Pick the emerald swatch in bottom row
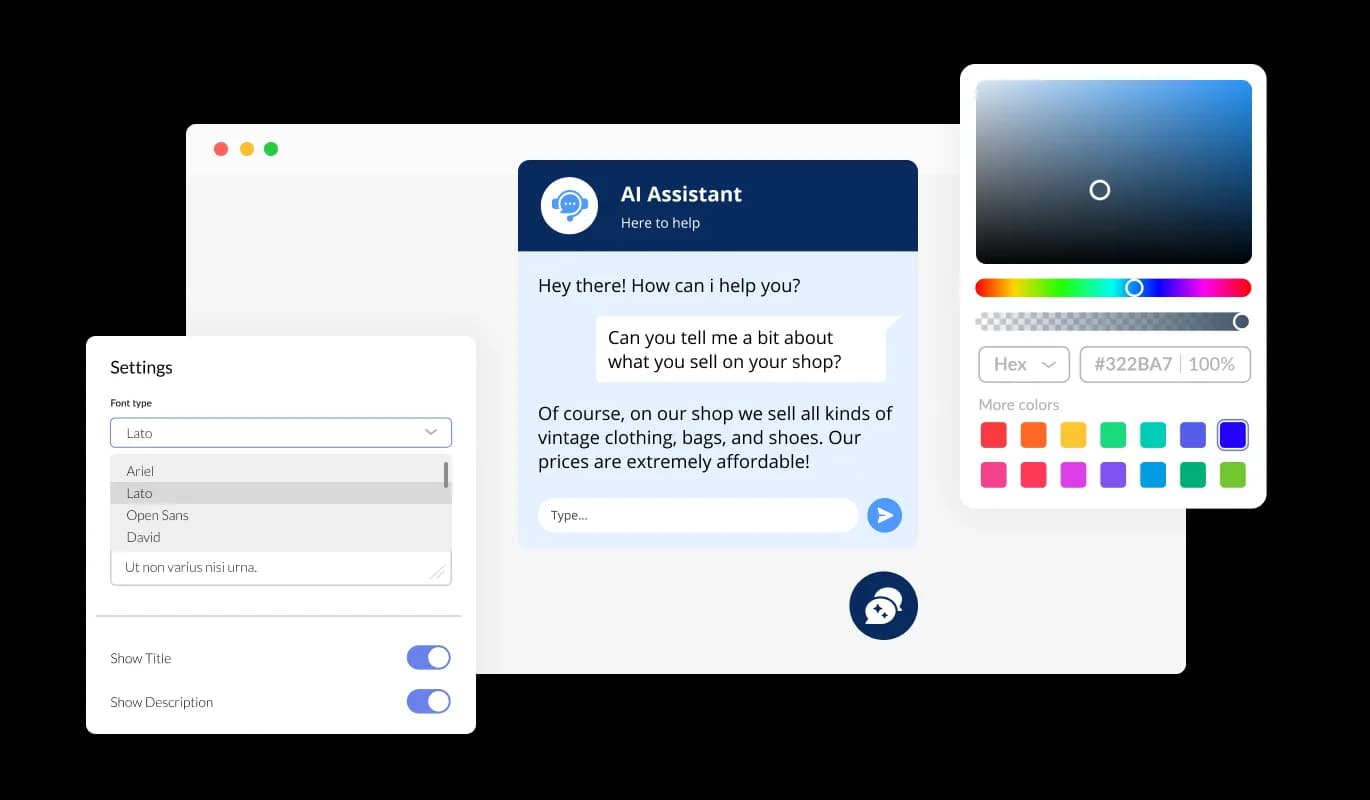 (1193, 475)
